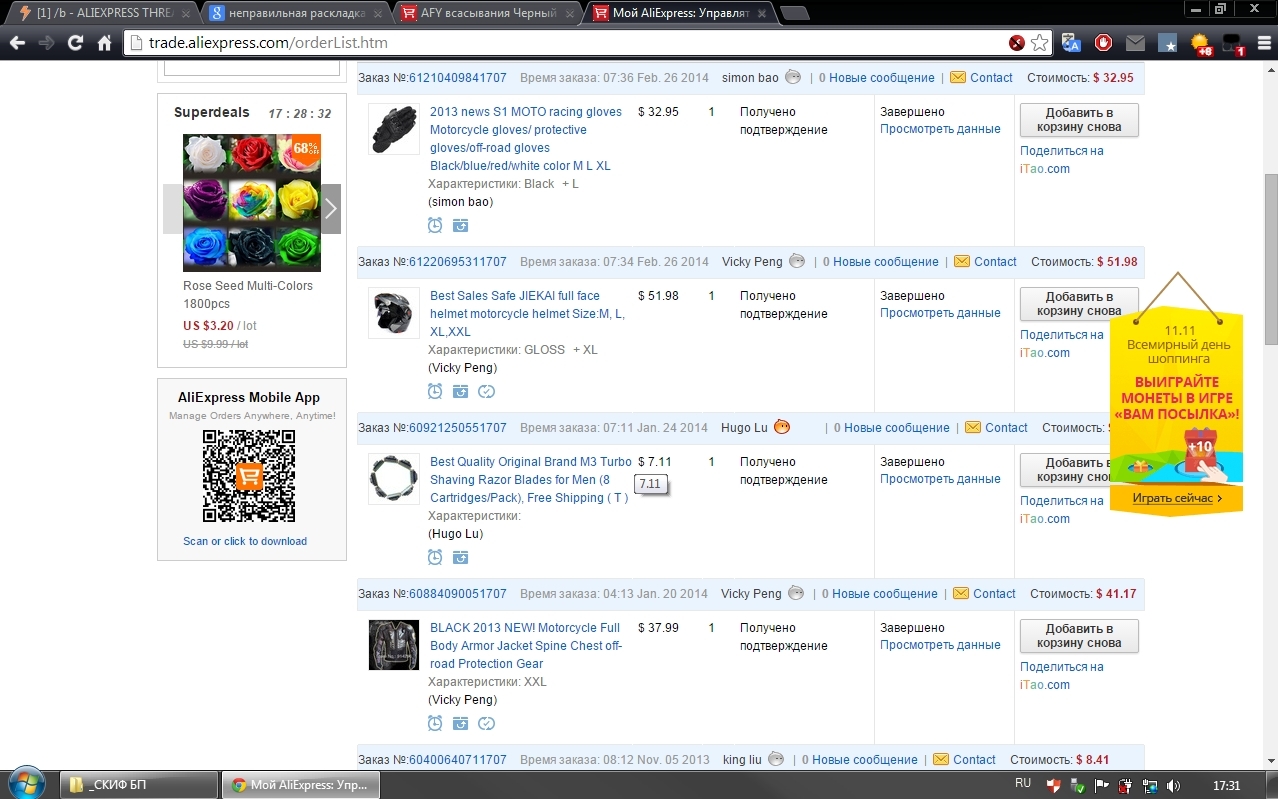1278x799 pixels.
Task: Open 0 Новые сообщение for Hugo Lu order
Action: 890,427
